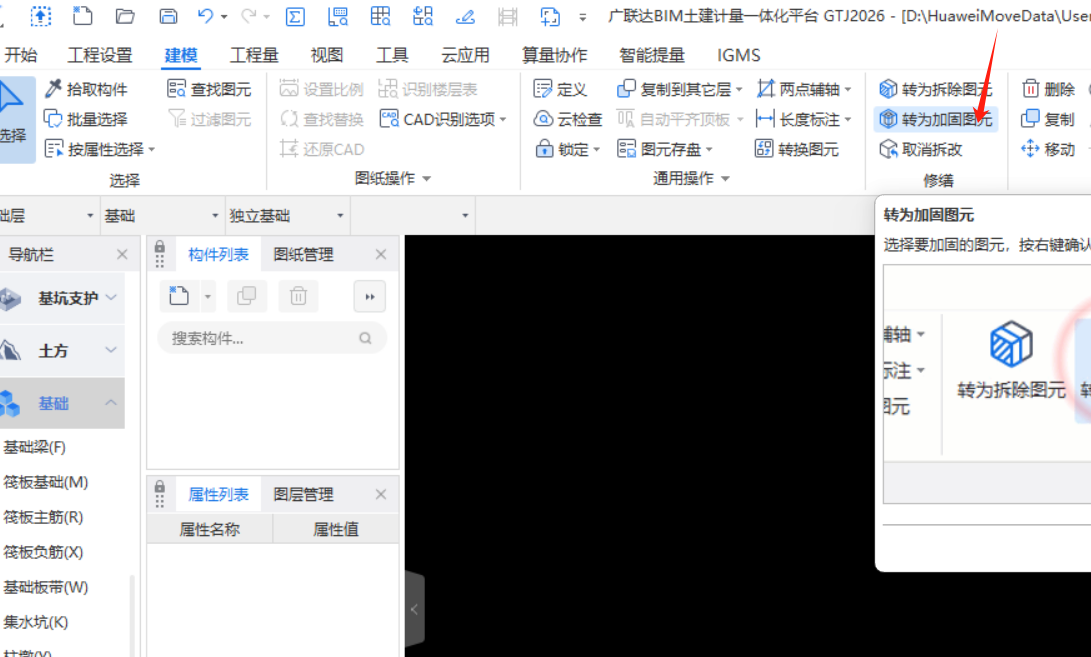Viewport: 1091px width, 657px height.
Task: Open the 开始 ribbon tab
Action: tap(20, 54)
